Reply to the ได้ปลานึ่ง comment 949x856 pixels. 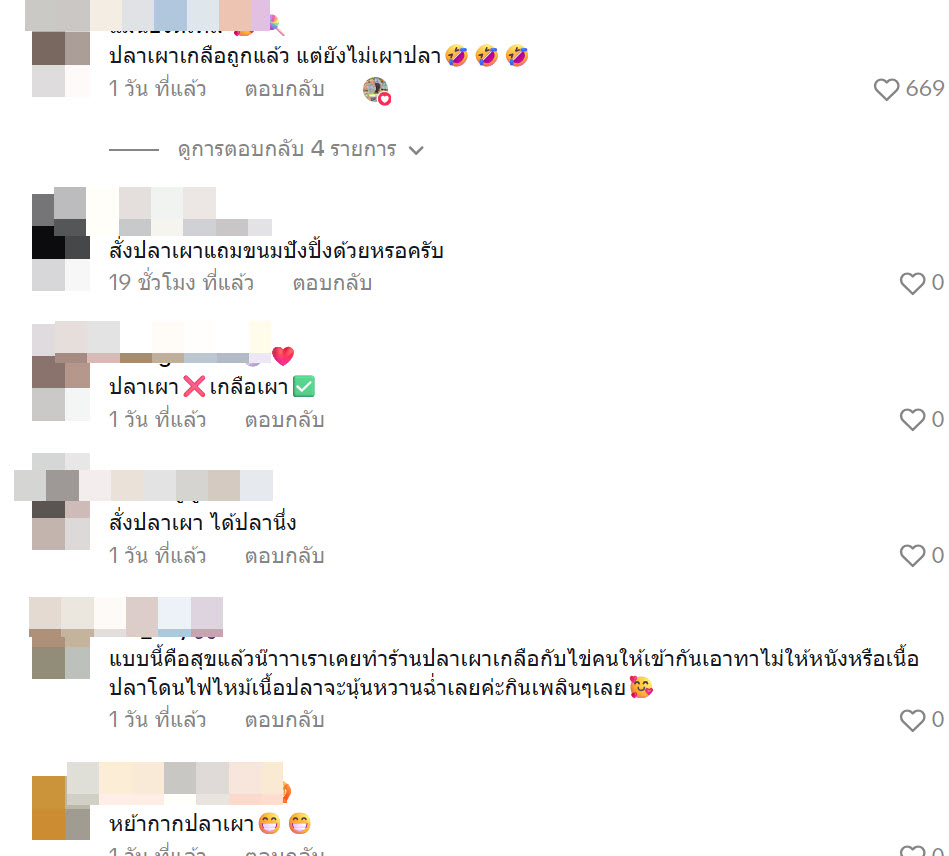[x=284, y=556]
